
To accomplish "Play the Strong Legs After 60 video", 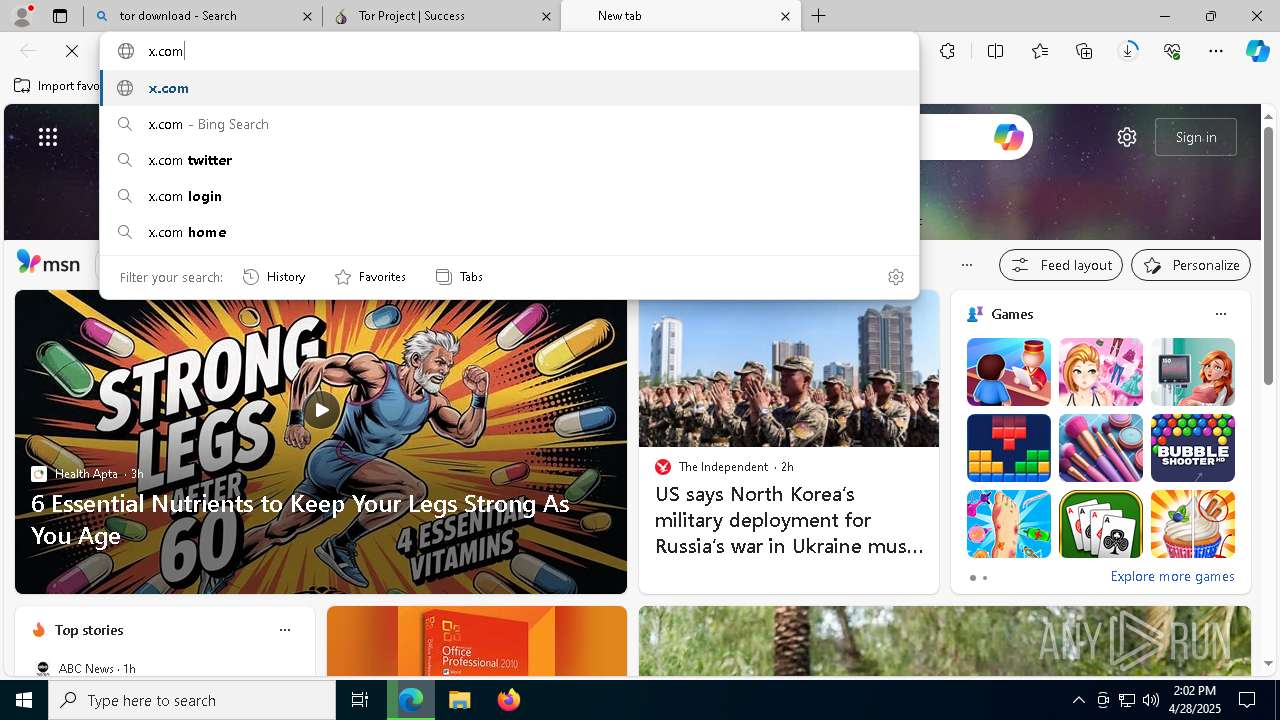I will coord(321,410).
